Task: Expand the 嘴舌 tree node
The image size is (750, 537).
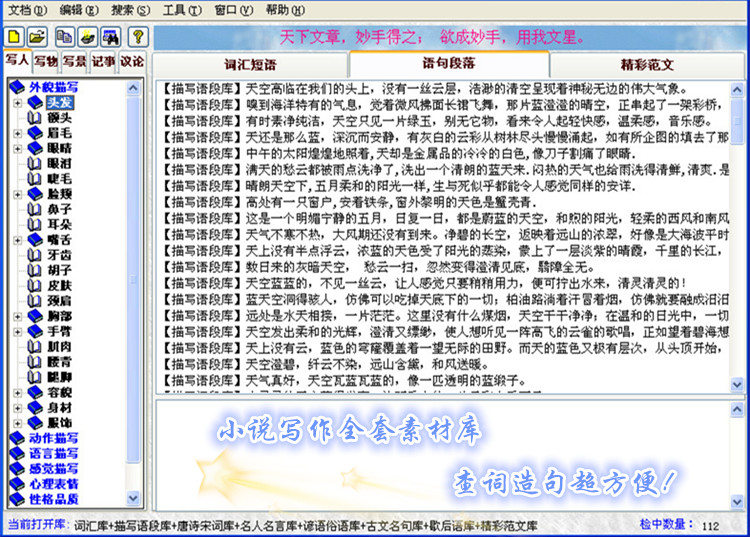Action: pos(17,239)
